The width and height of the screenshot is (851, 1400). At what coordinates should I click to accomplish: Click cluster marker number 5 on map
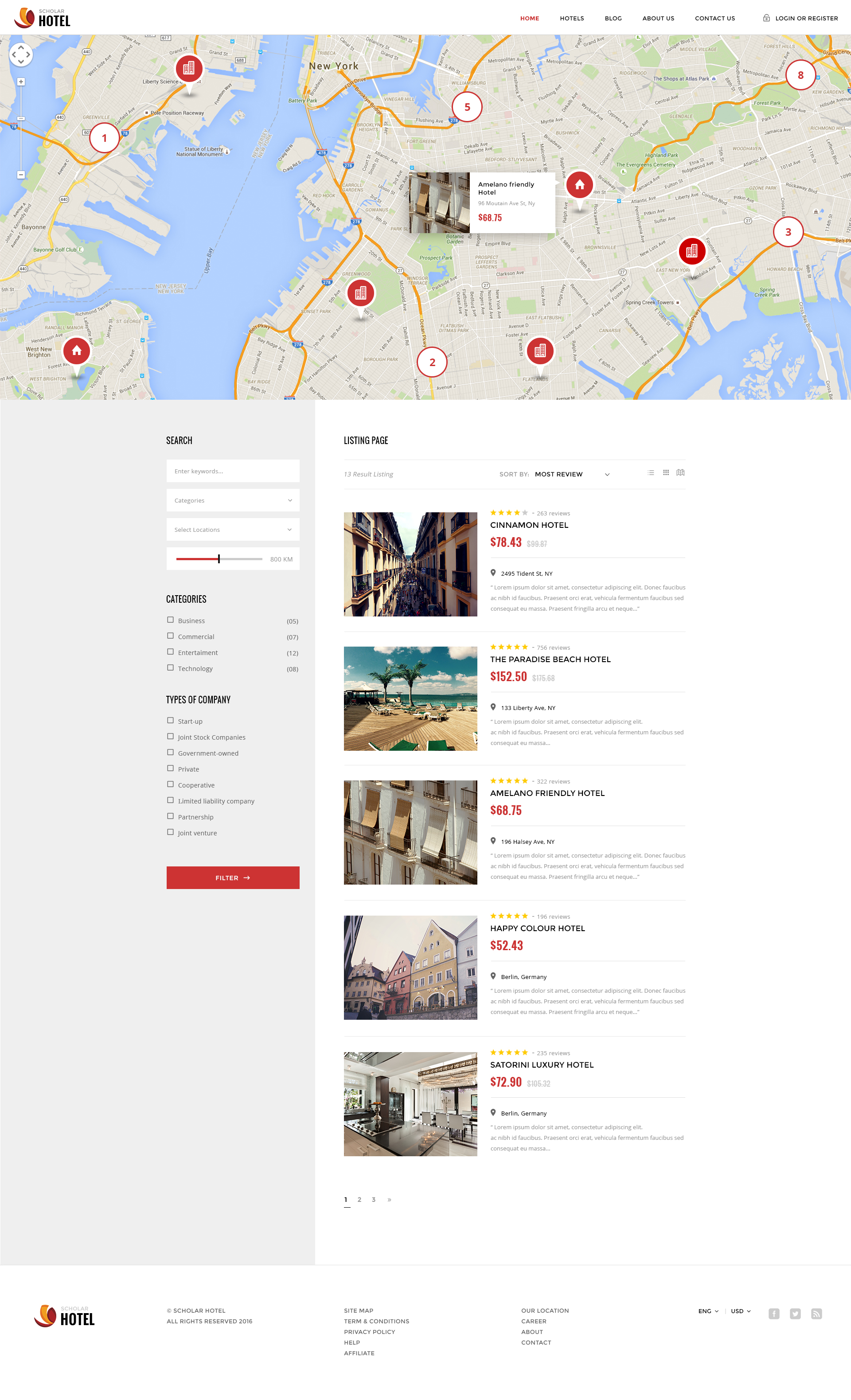point(467,107)
